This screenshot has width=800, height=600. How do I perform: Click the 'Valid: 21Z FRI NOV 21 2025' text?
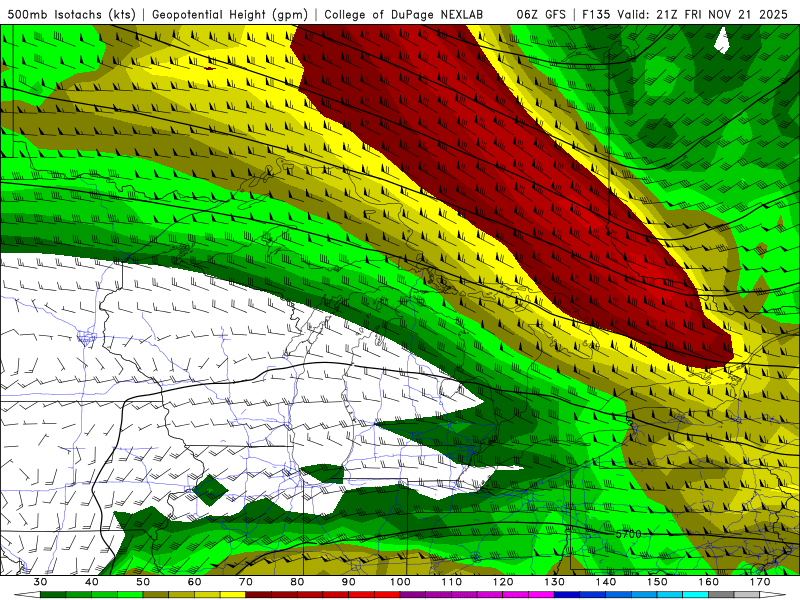click(703, 14)
